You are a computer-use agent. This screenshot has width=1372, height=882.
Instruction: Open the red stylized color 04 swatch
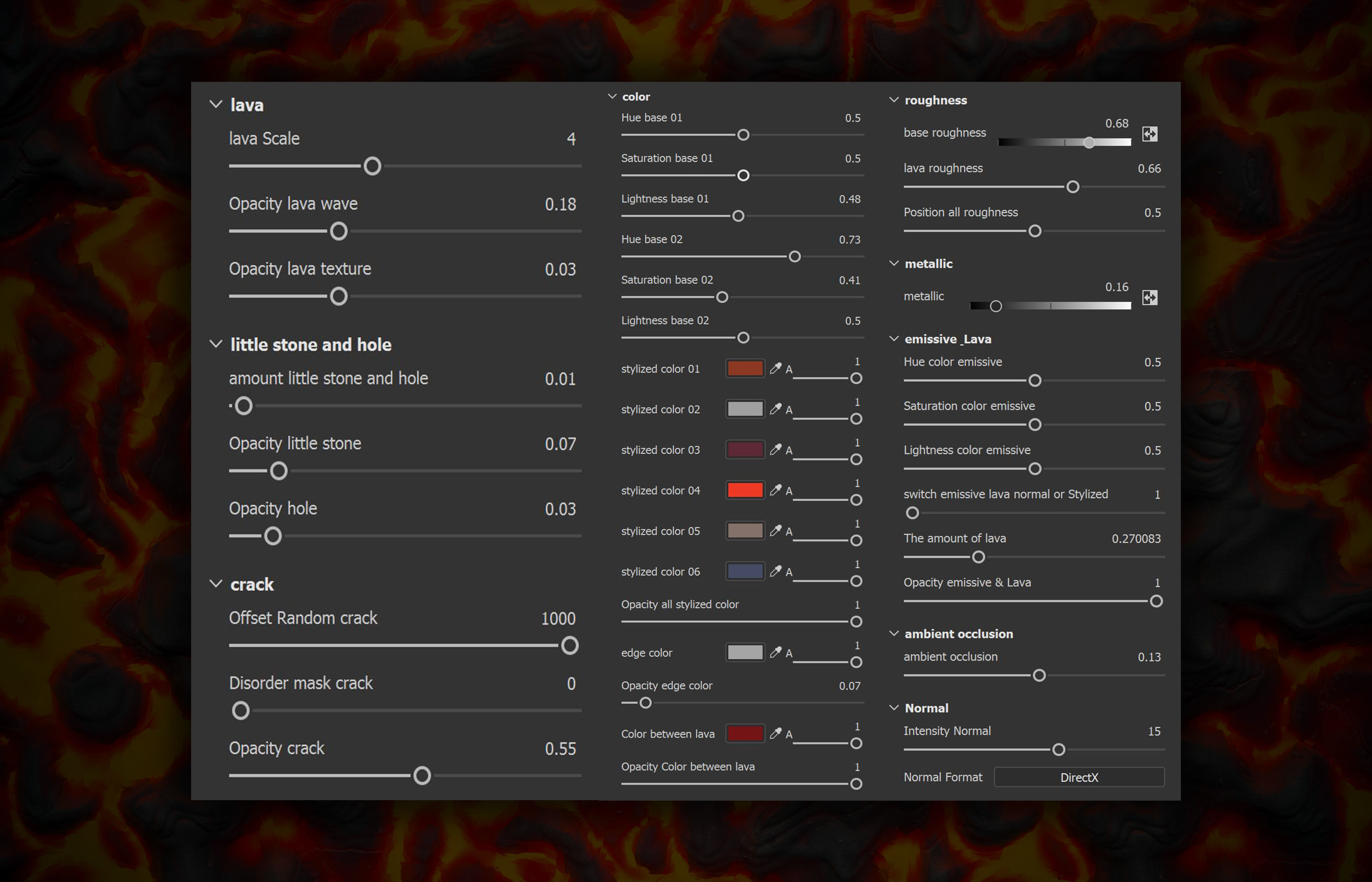point(744,490)
